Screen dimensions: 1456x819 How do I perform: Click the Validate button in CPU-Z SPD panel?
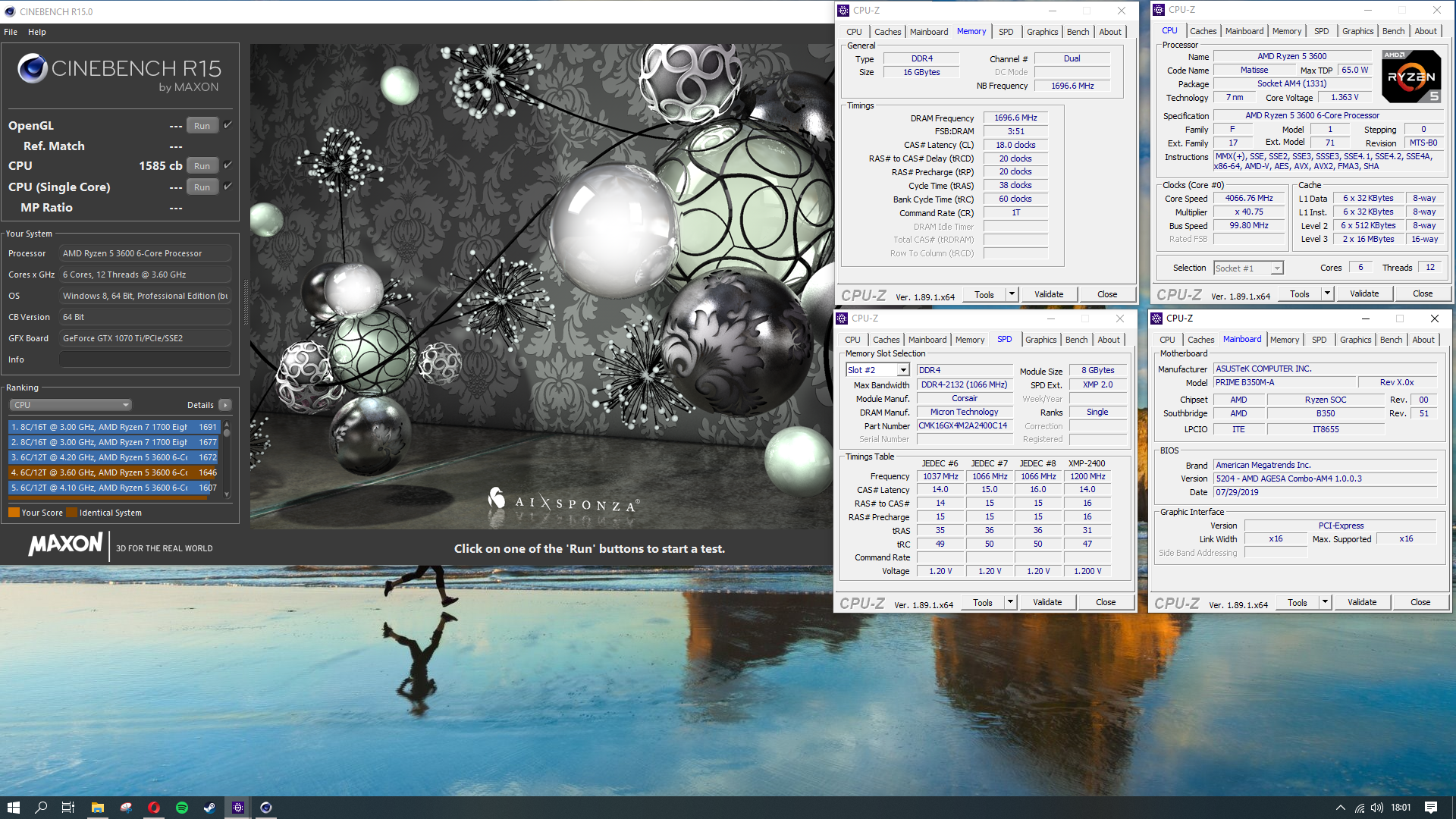click(1048, 601)
